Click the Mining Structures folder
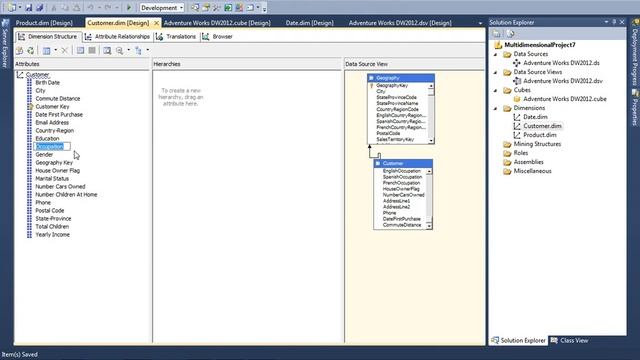640x360 pixels. tap(537, 144)
